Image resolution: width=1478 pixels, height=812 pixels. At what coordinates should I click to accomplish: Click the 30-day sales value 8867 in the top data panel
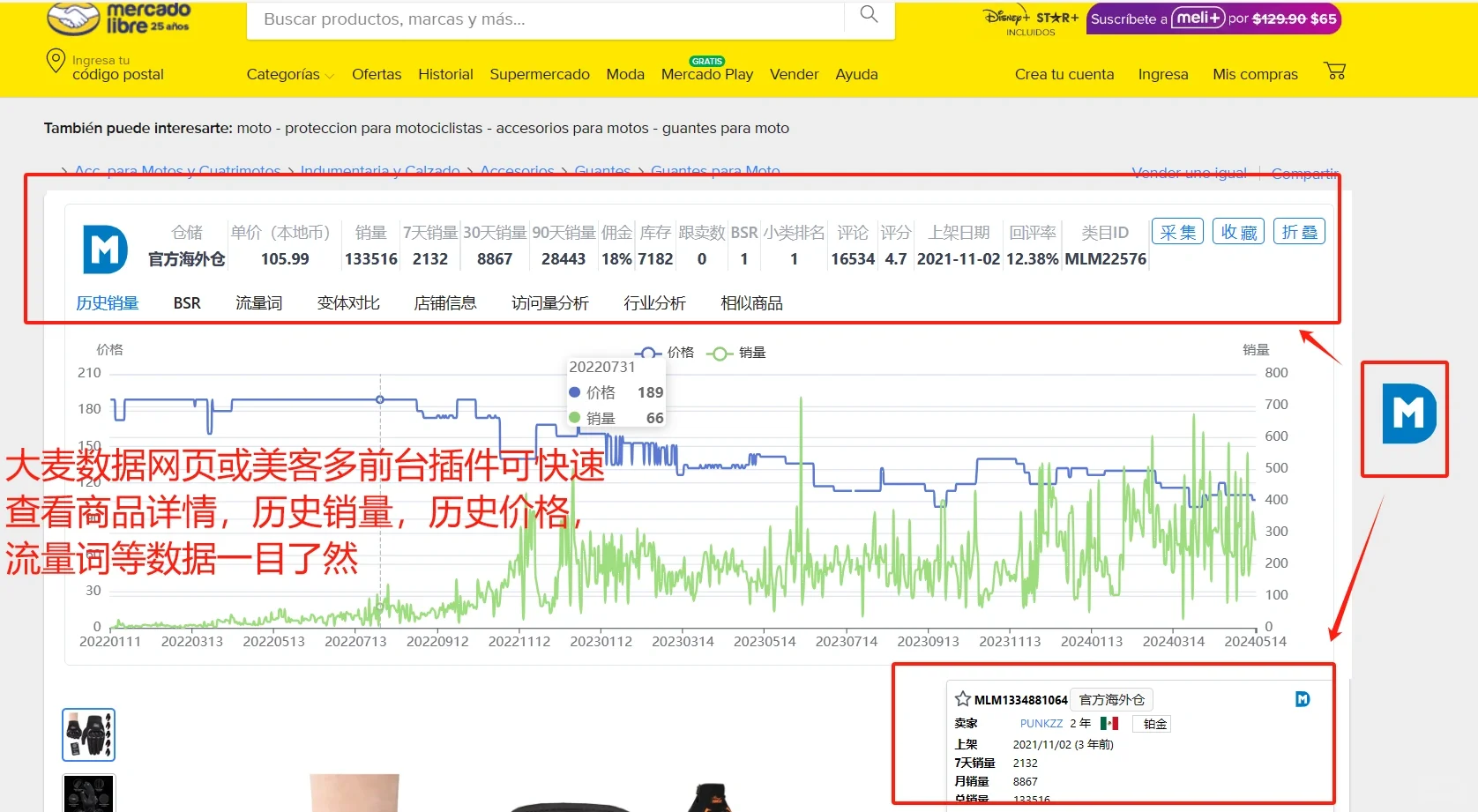pos(495,259)
